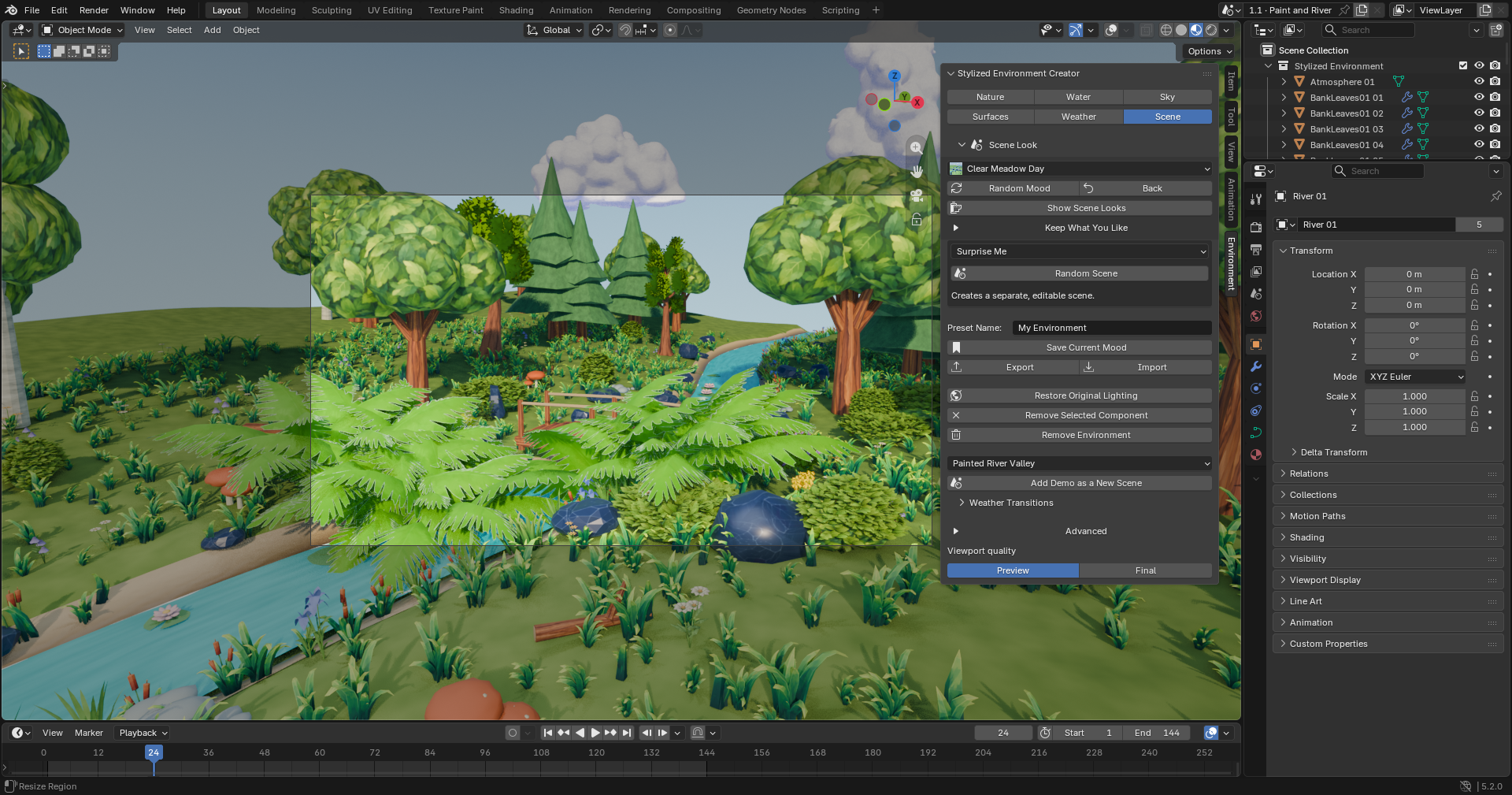Viewport: 1512px width, 795px height.
Task: Toggle camera view icon in viewport
Action: point(916,195)
